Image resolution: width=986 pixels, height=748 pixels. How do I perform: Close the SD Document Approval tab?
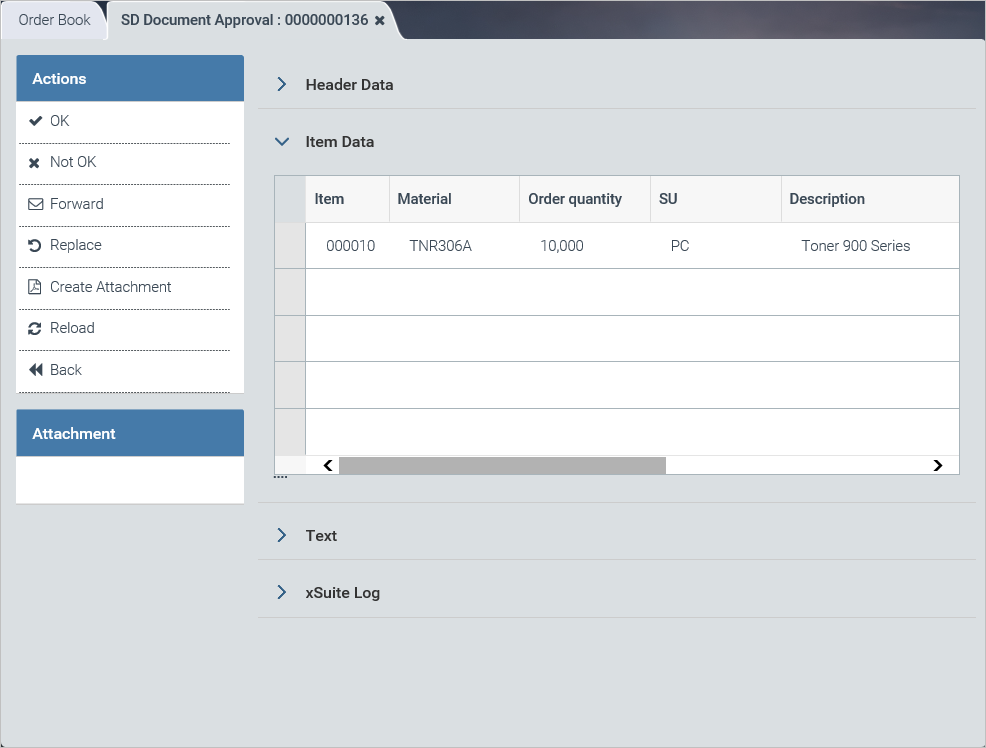380,21
